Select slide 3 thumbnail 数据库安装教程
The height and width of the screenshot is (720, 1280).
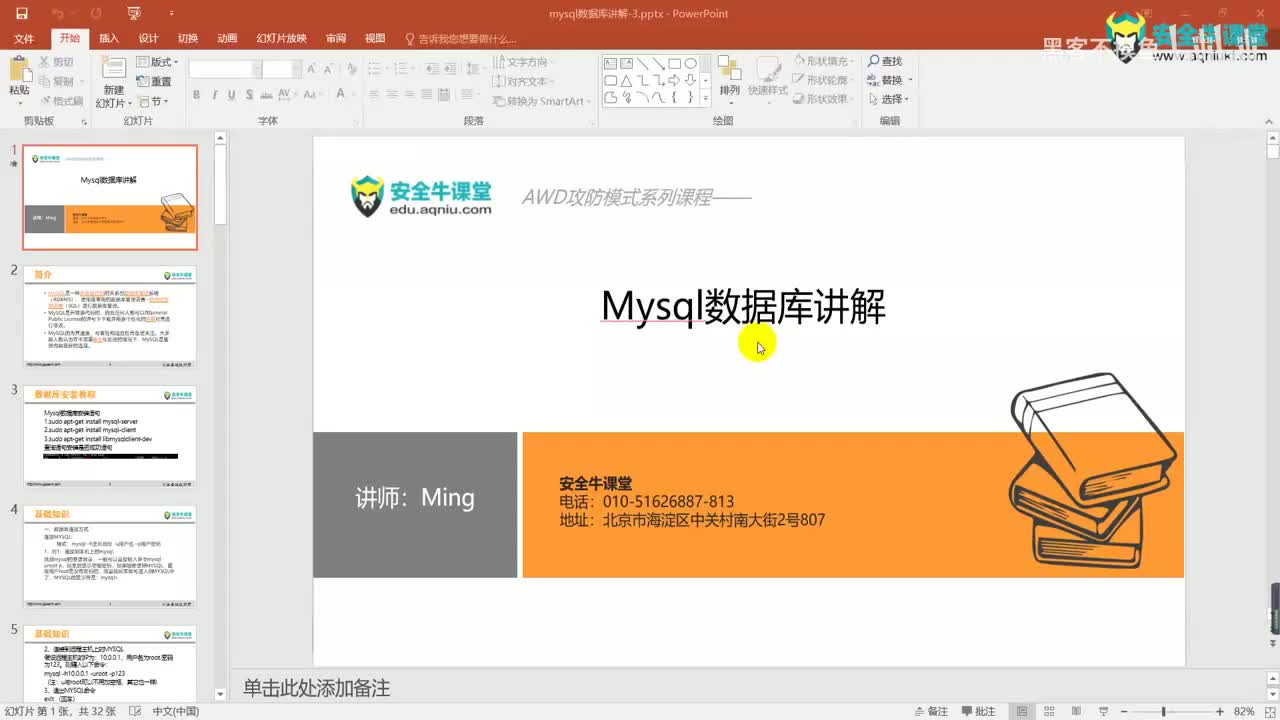coord(110,437)
